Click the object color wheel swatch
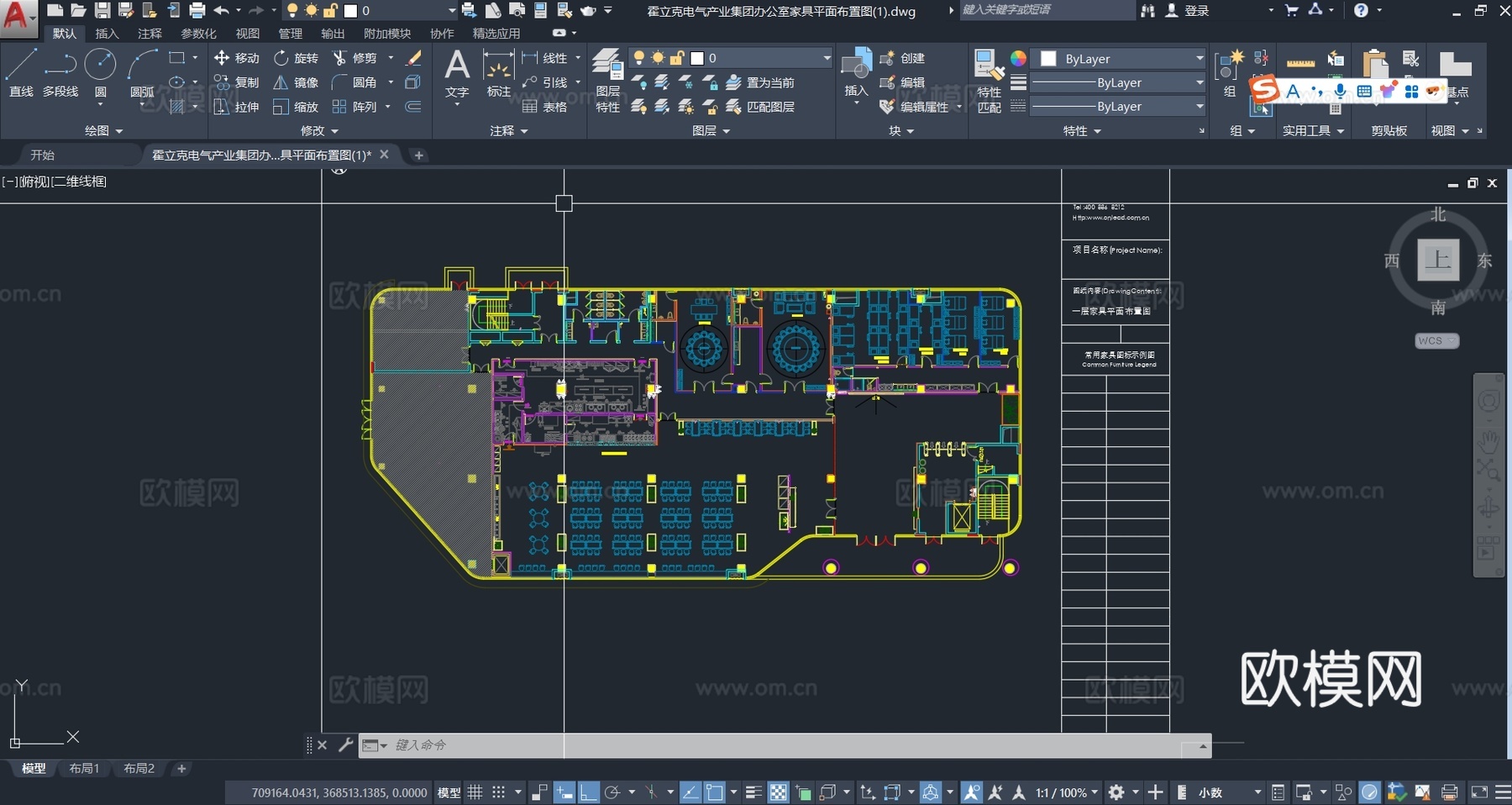 point(1018,58)
